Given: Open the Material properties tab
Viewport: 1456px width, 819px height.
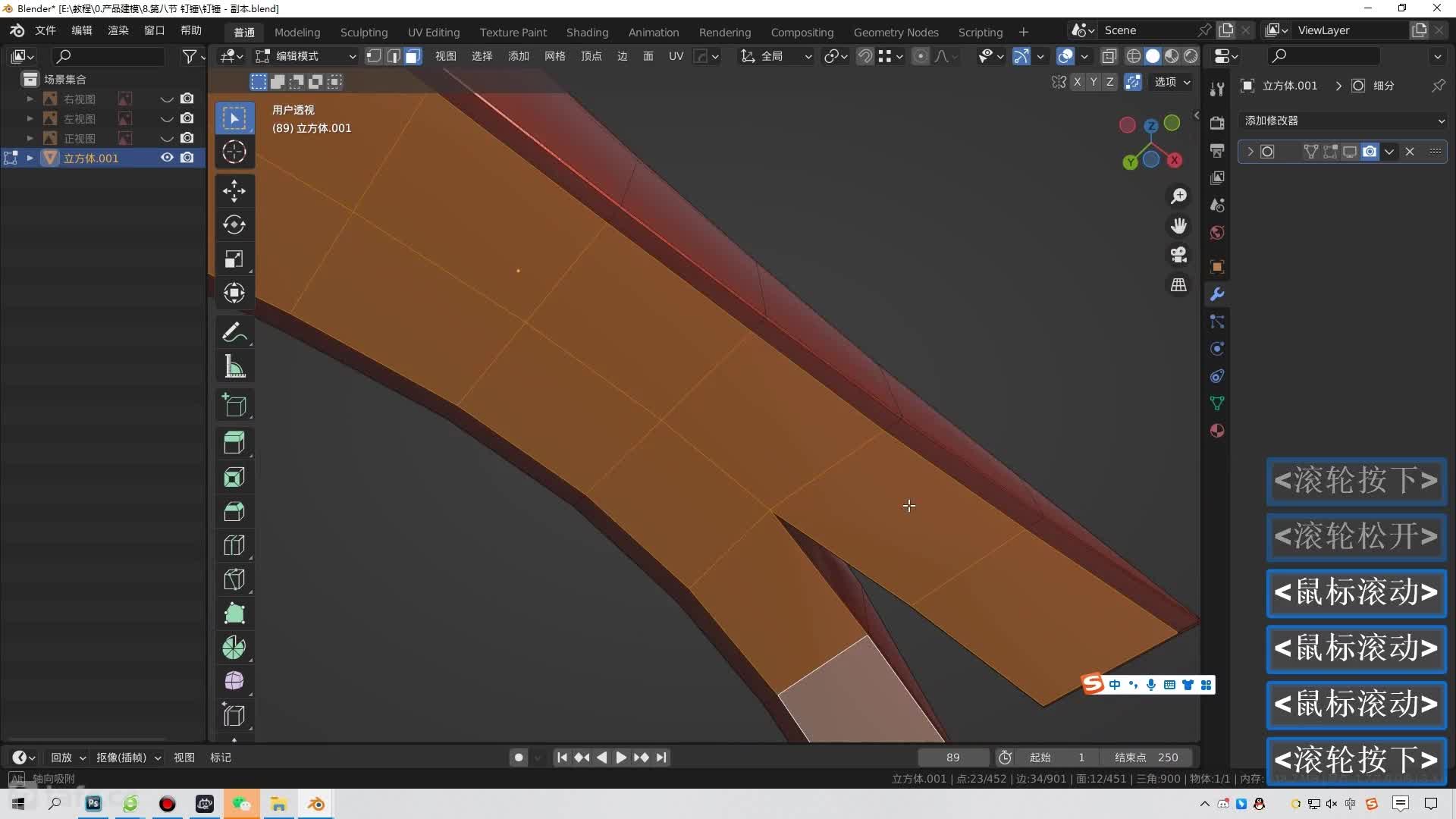Looking at the screenshot, I should click(1217, 431).
